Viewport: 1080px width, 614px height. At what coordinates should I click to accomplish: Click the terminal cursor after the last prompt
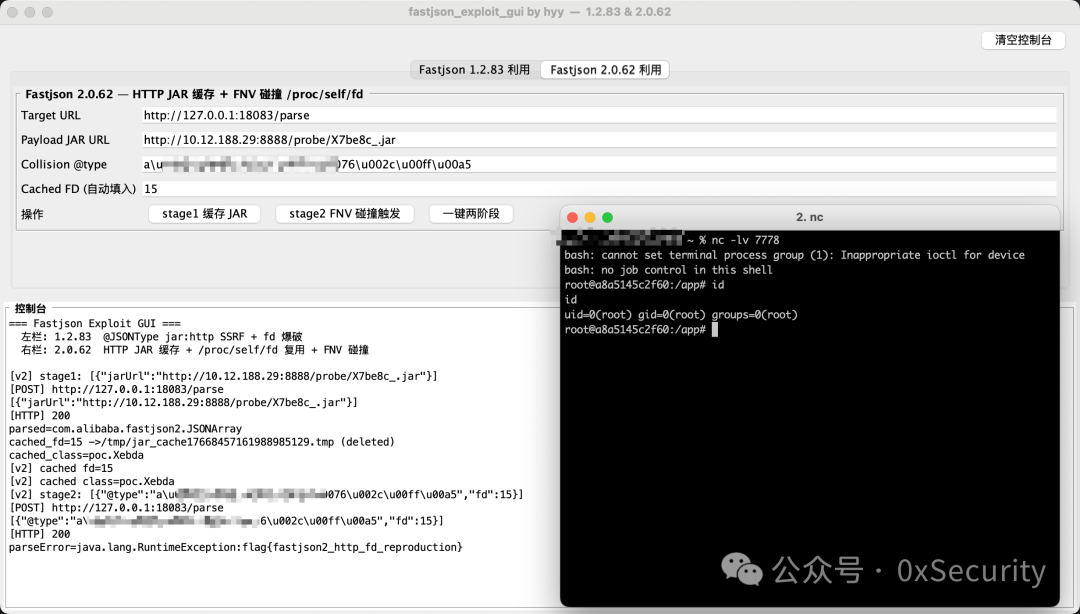click(715, 329)
